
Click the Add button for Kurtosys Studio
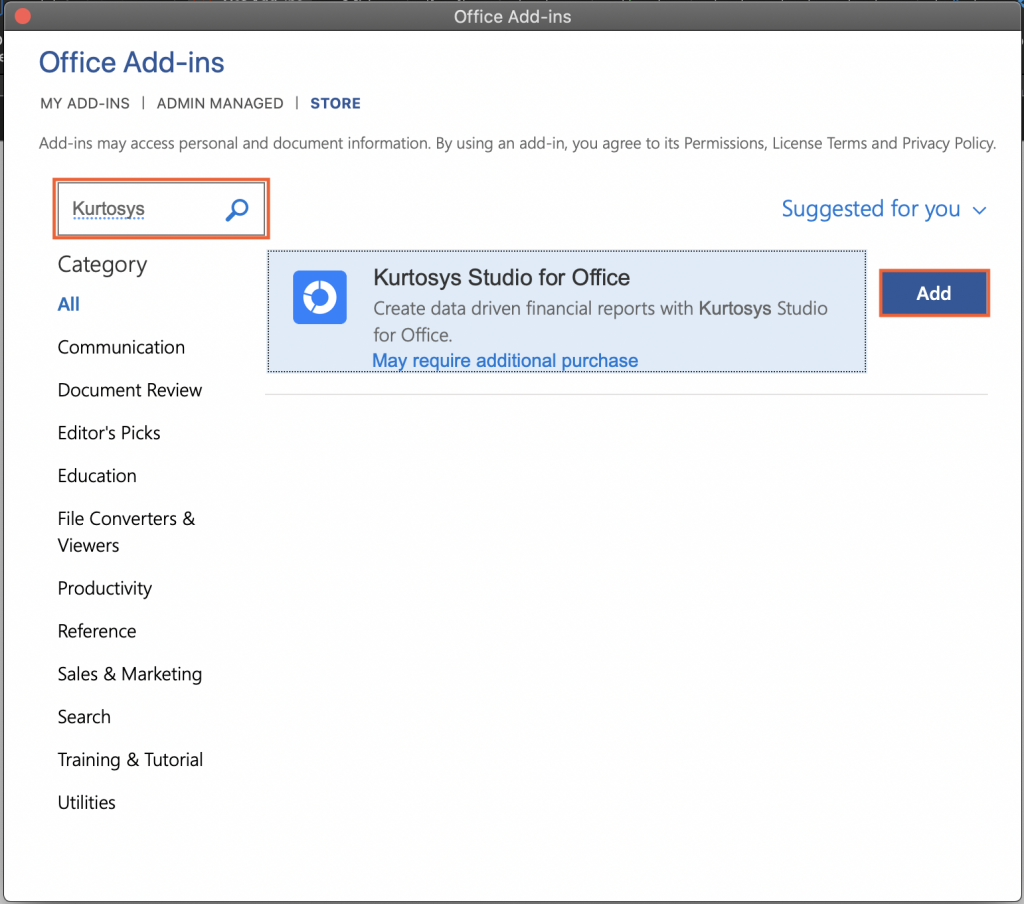point(934,293)
